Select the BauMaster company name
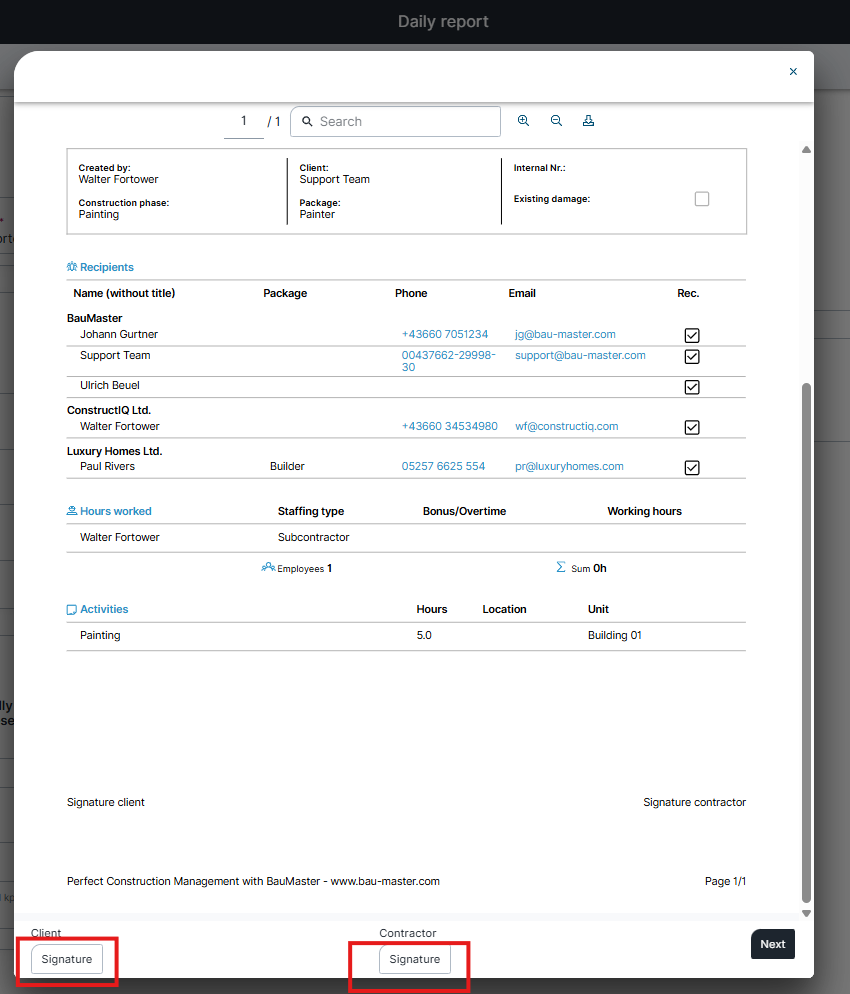Viewport: 850px width, 994px height. [x=94, y=318]
